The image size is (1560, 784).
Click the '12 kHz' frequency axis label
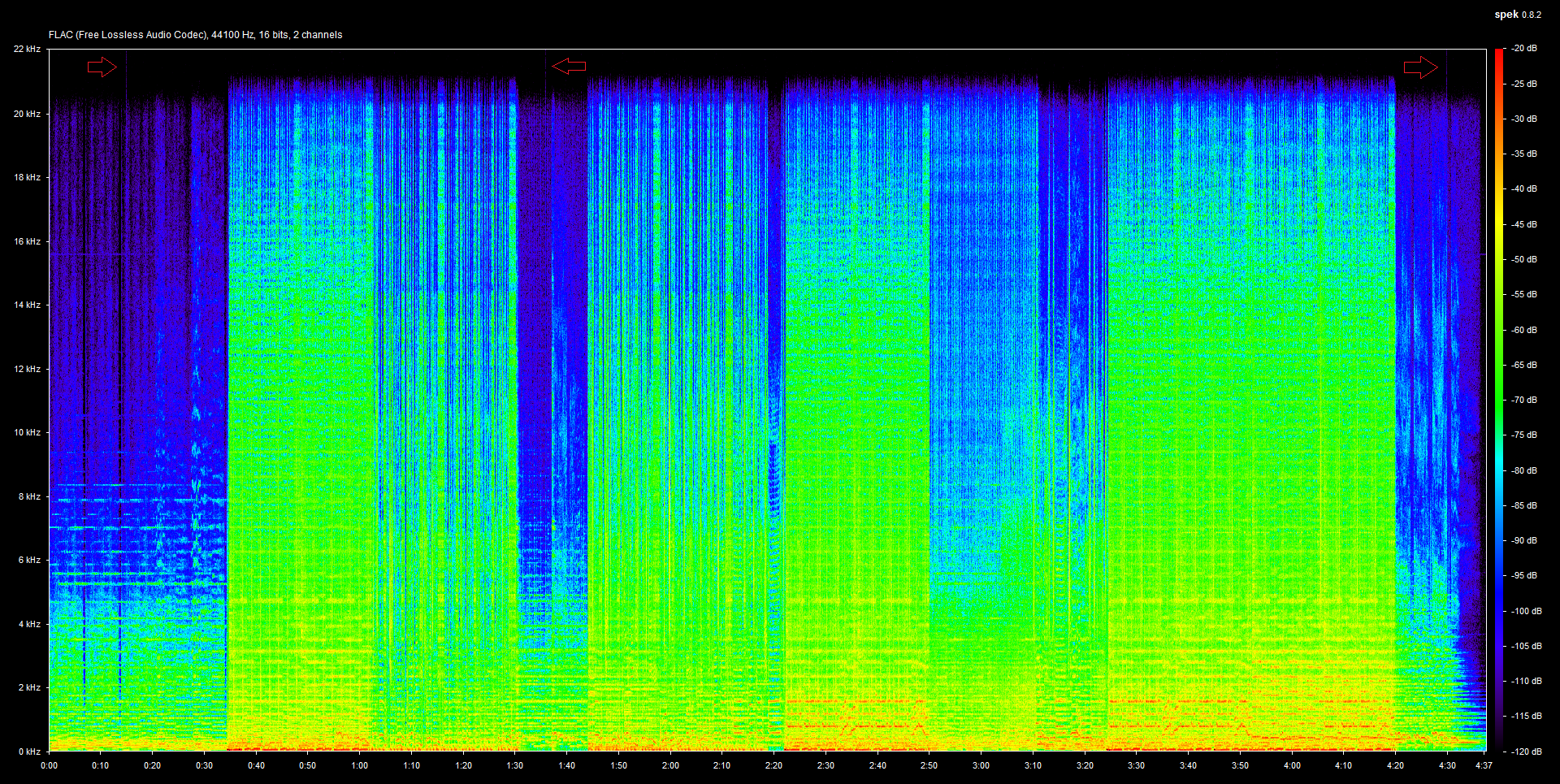(x=27, y=369)
